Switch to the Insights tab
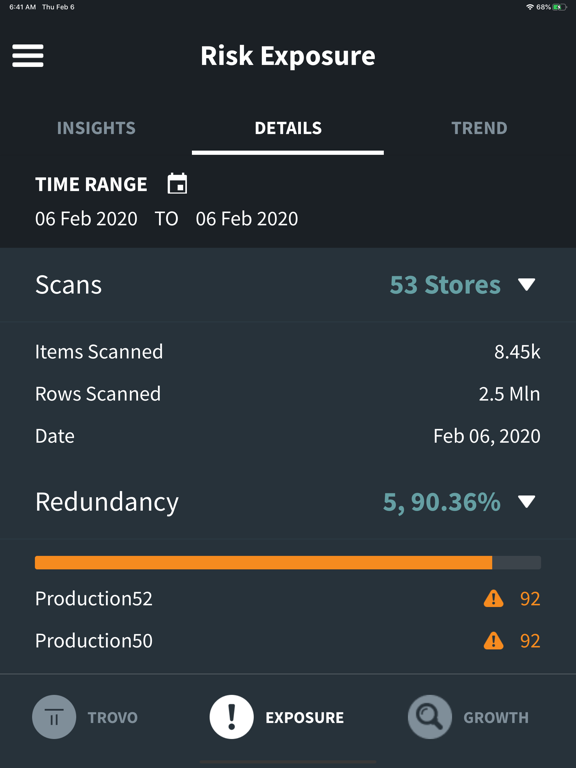Image resolution: width=576 pixels, height=768 pixels. tap(96, 128)
